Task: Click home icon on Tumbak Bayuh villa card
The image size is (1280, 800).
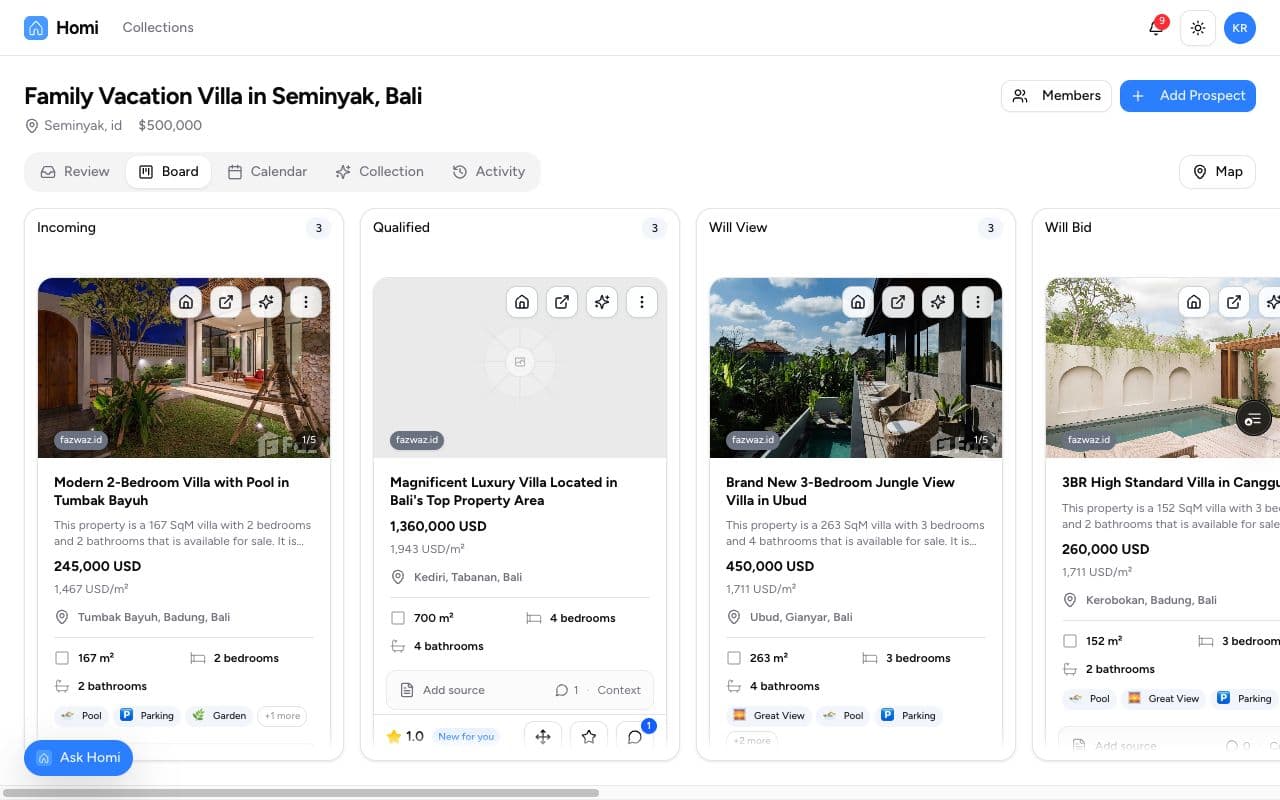Action: point(186,302)
